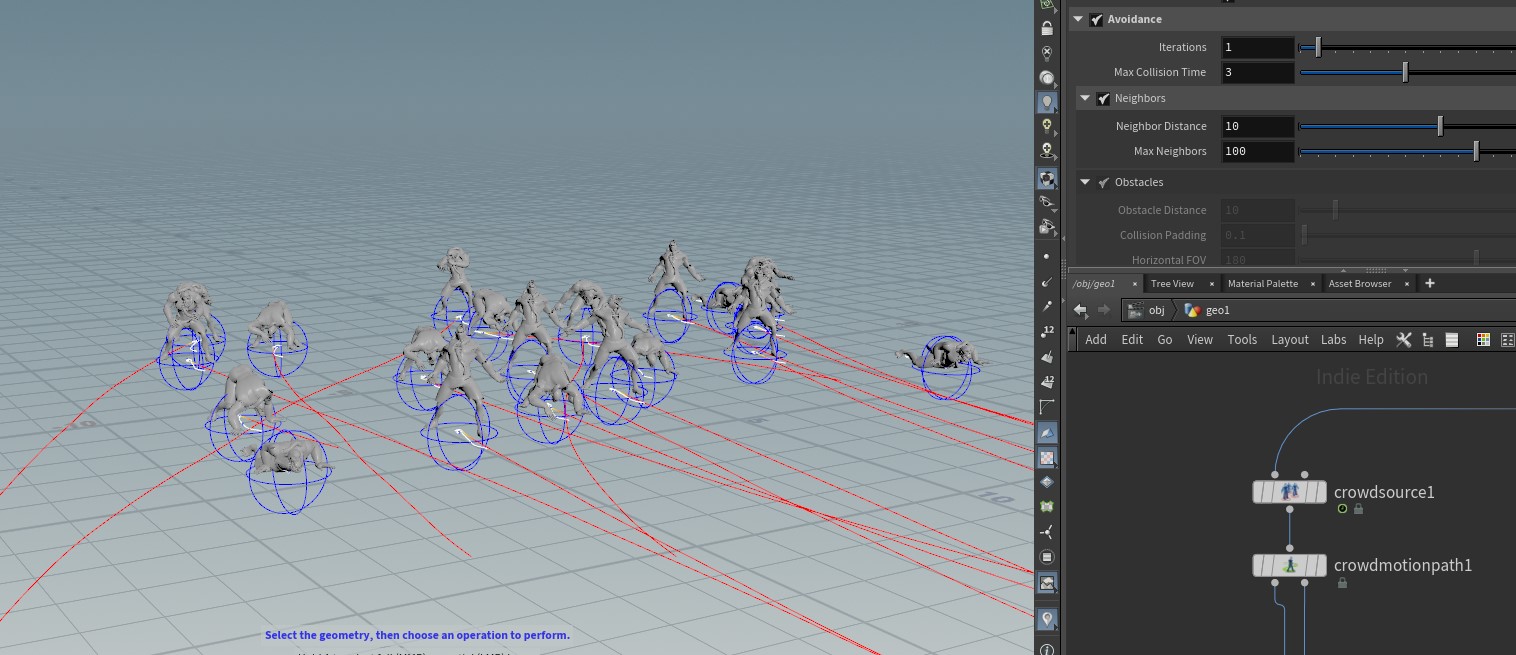1516x655 pixels.
Task: Enable the Obstacles checkbox
Action: coord(1103,182)
